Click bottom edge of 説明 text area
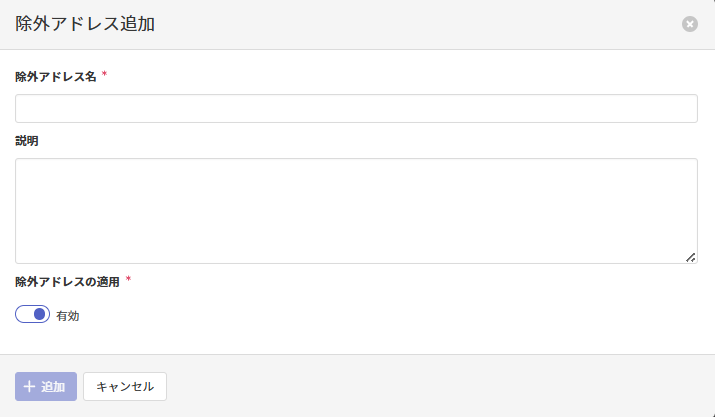Viewport: 715px width, 417px height. (x=356, y=263)
